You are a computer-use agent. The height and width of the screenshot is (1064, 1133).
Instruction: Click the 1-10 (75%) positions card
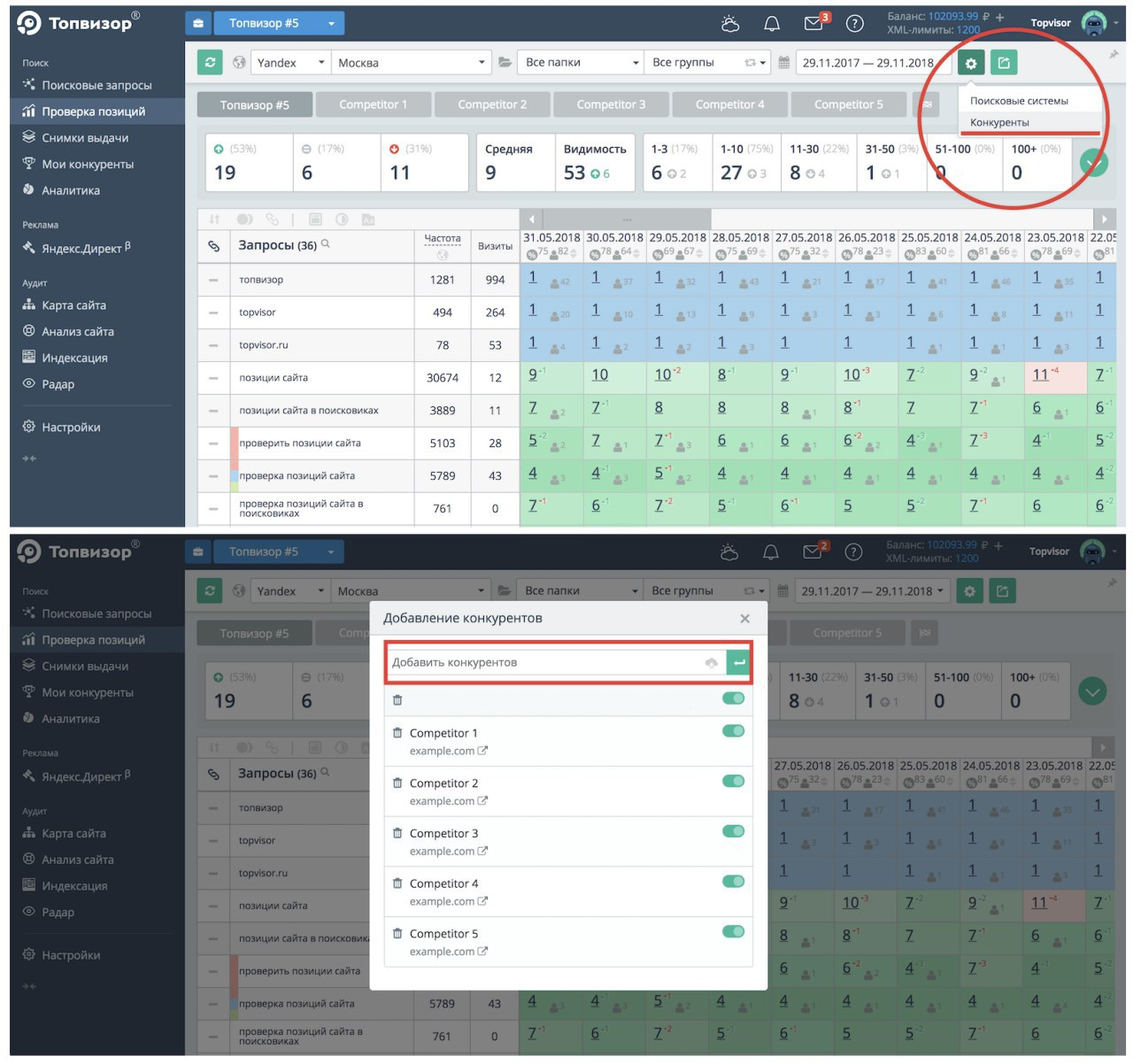(x=747, y=162)
